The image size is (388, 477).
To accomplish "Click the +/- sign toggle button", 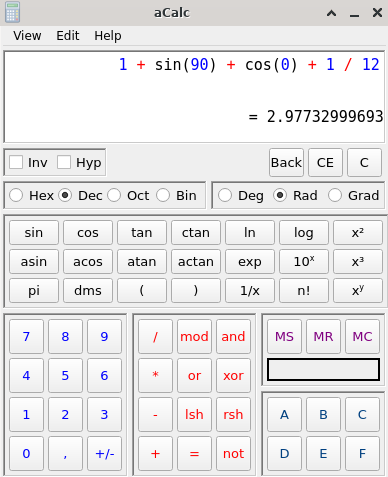I will pos(104,453).
